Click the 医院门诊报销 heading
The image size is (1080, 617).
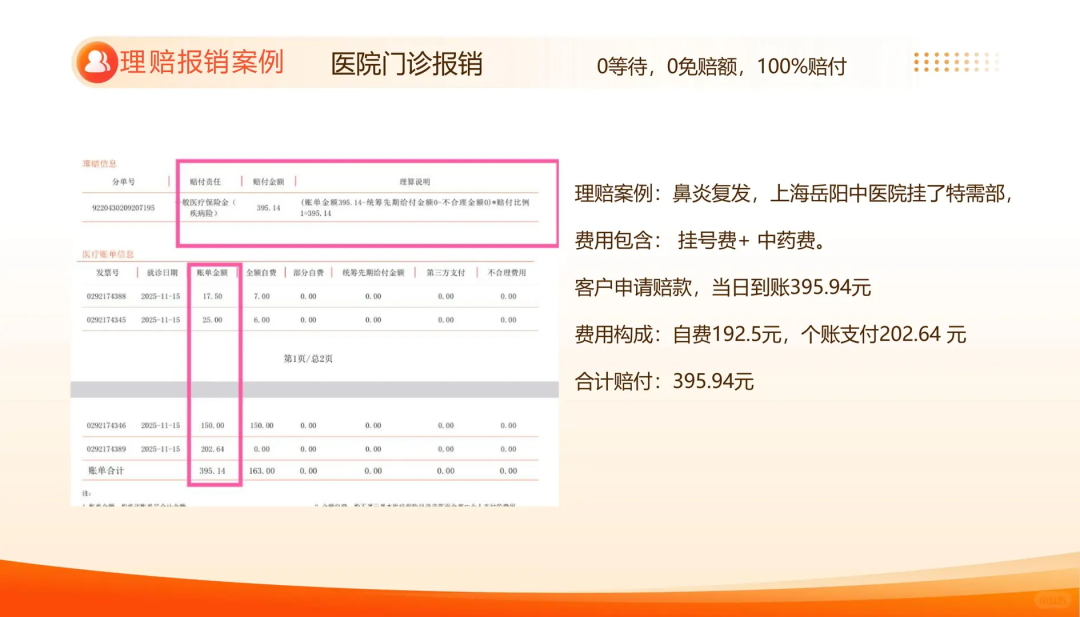pyautogui.click(x=407, y=64)
